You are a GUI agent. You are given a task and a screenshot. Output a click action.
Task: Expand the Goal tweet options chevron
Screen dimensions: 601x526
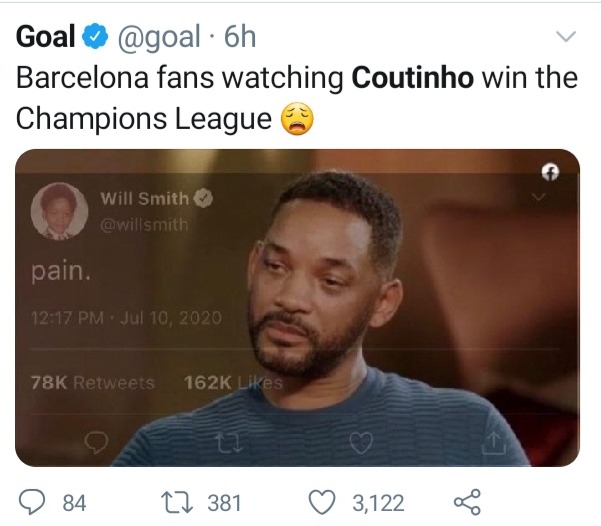click(x=565, y=38)
